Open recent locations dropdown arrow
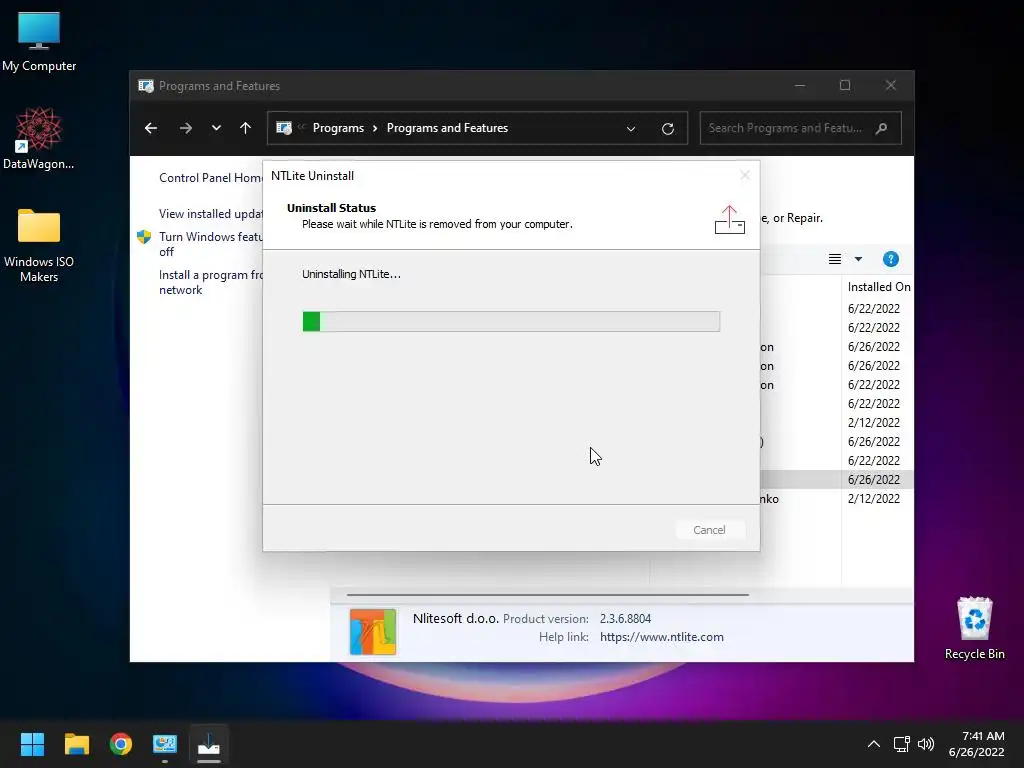The width and height of the screenshot is (1024, 768). (216, 128)
